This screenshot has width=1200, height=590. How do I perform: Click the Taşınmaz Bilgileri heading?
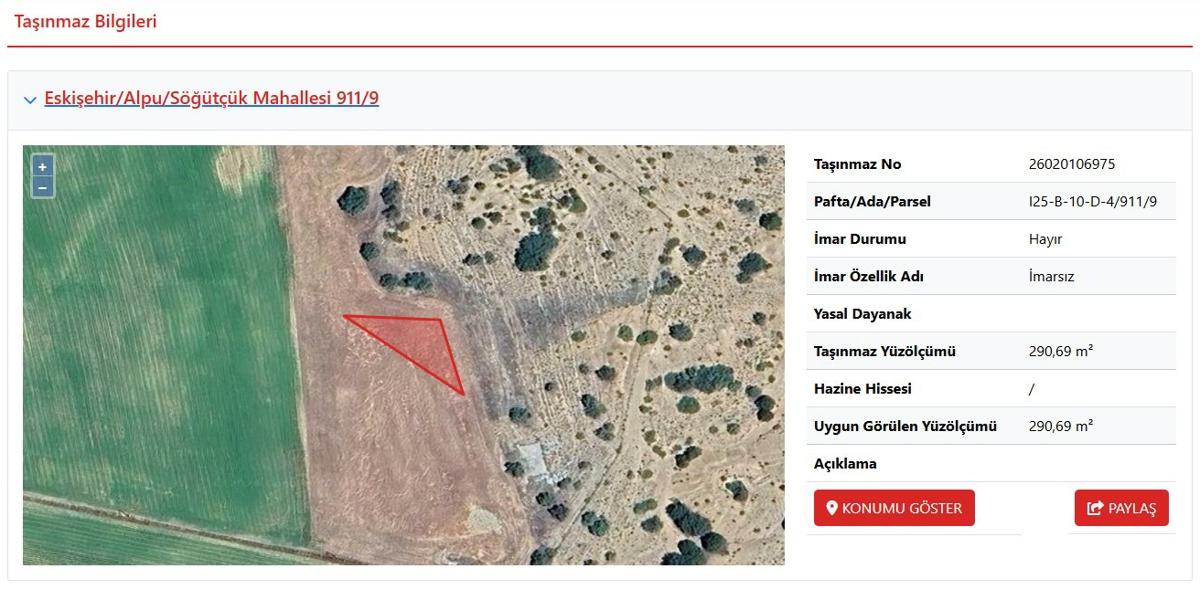click(x=85, y=21)
